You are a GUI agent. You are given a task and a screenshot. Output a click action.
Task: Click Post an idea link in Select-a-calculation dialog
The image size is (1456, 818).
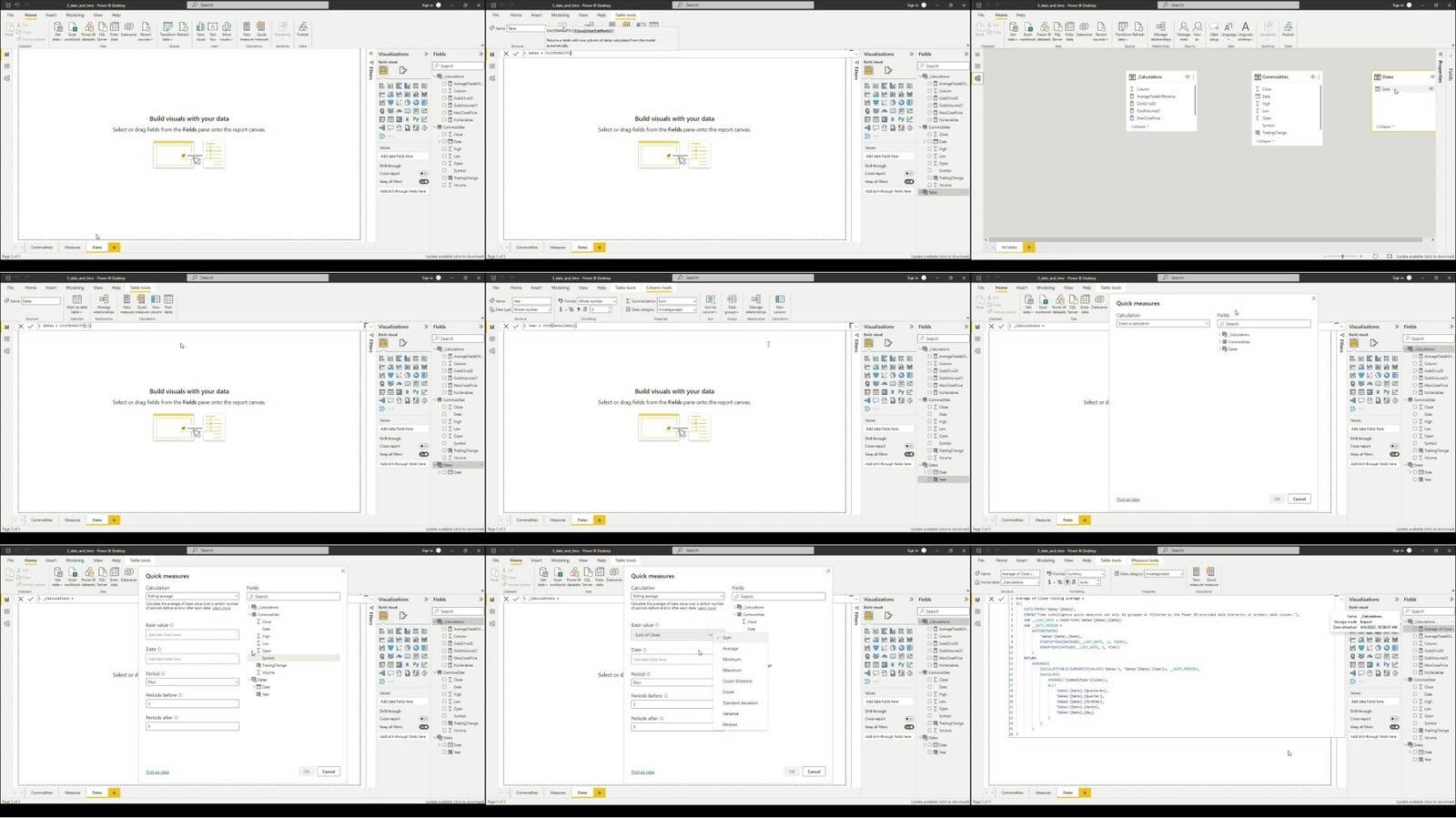(1127, 500)
